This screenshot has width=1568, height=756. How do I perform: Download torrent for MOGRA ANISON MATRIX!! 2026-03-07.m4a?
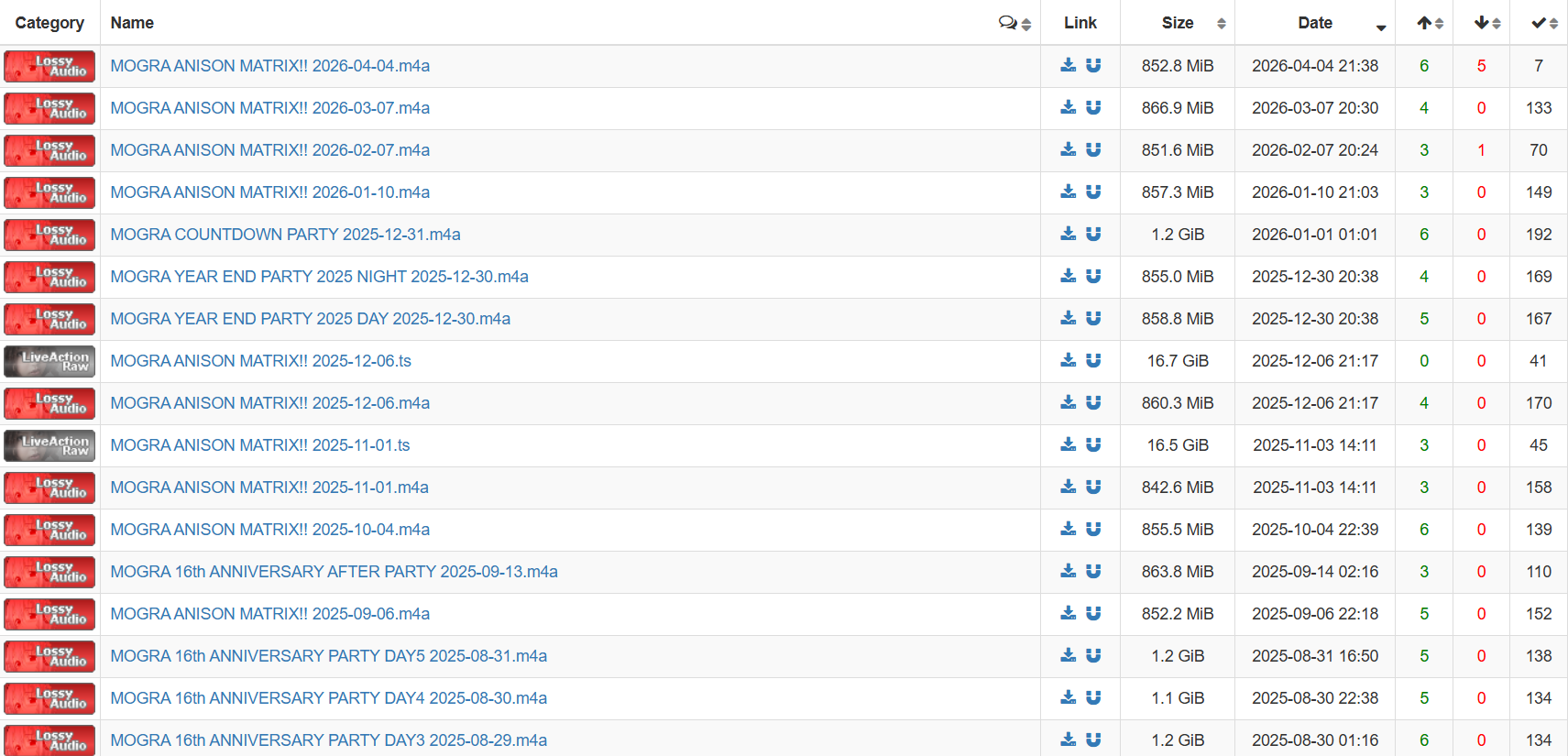click(x=1068, y=107)
